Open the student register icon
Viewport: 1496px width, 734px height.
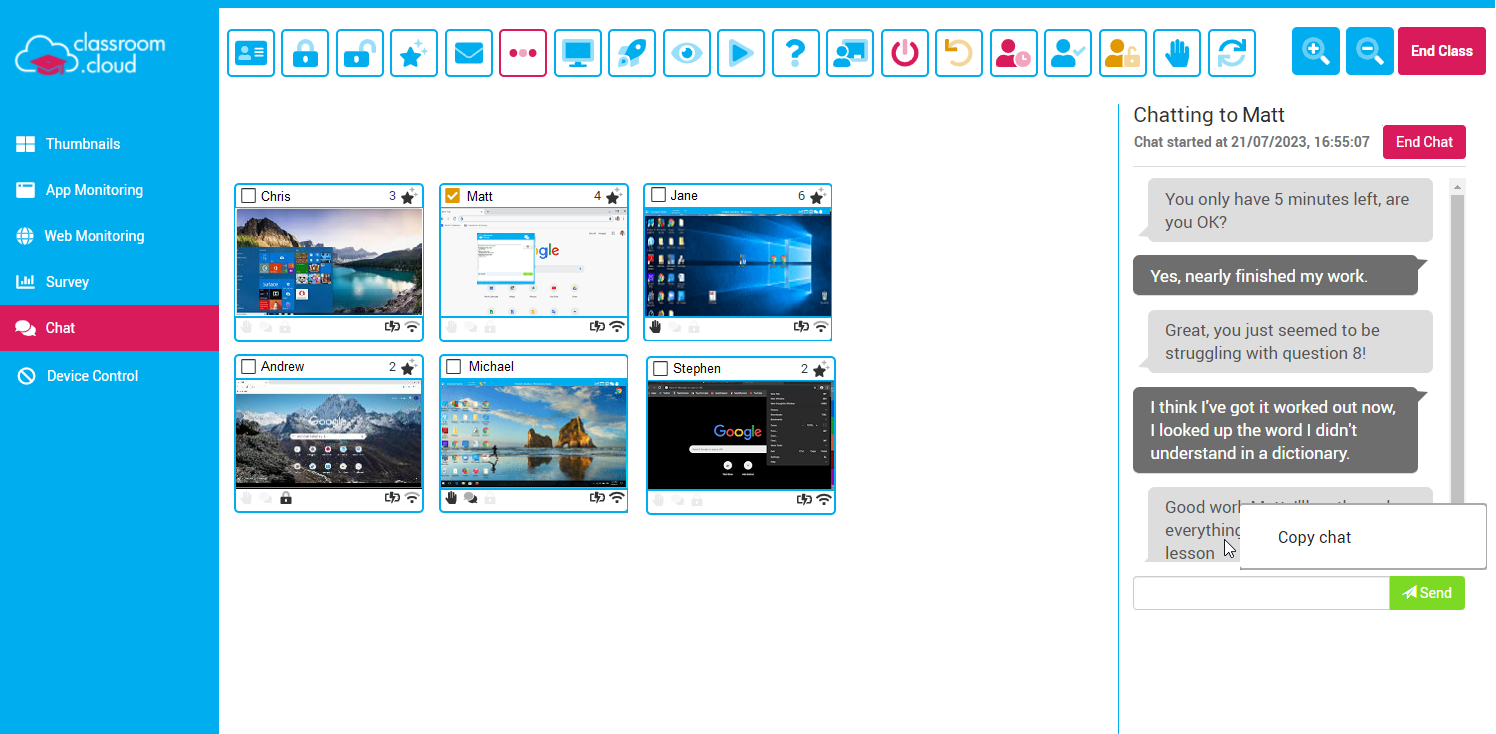click(x=250, y=52)
